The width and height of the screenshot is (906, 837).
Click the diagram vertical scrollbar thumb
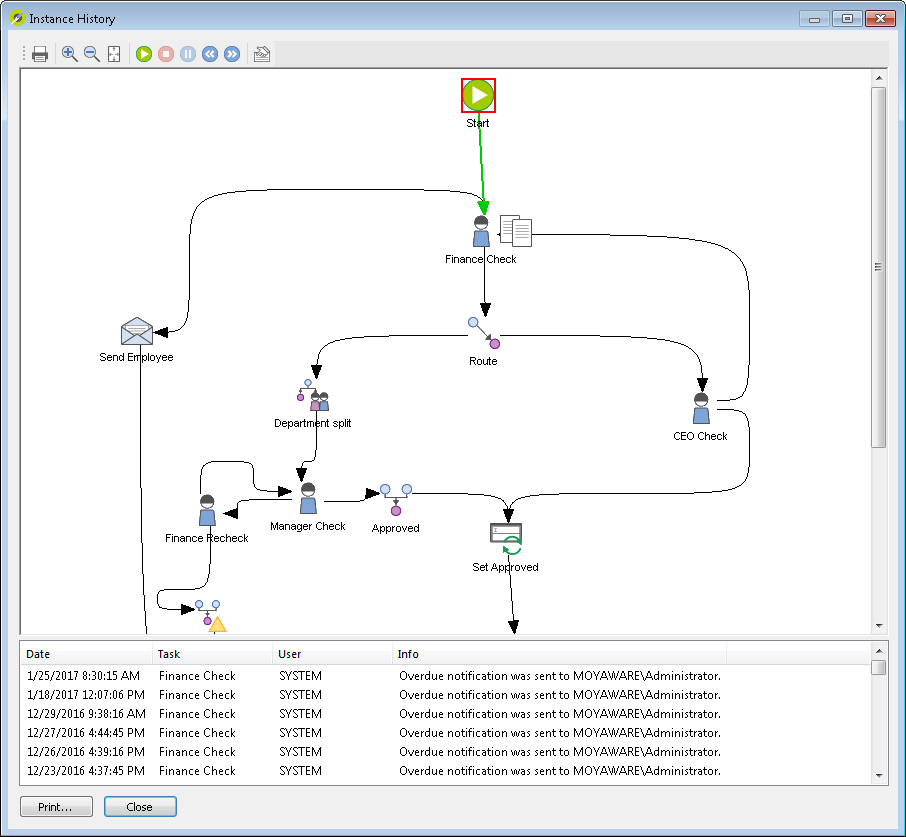tap(878, 267)
